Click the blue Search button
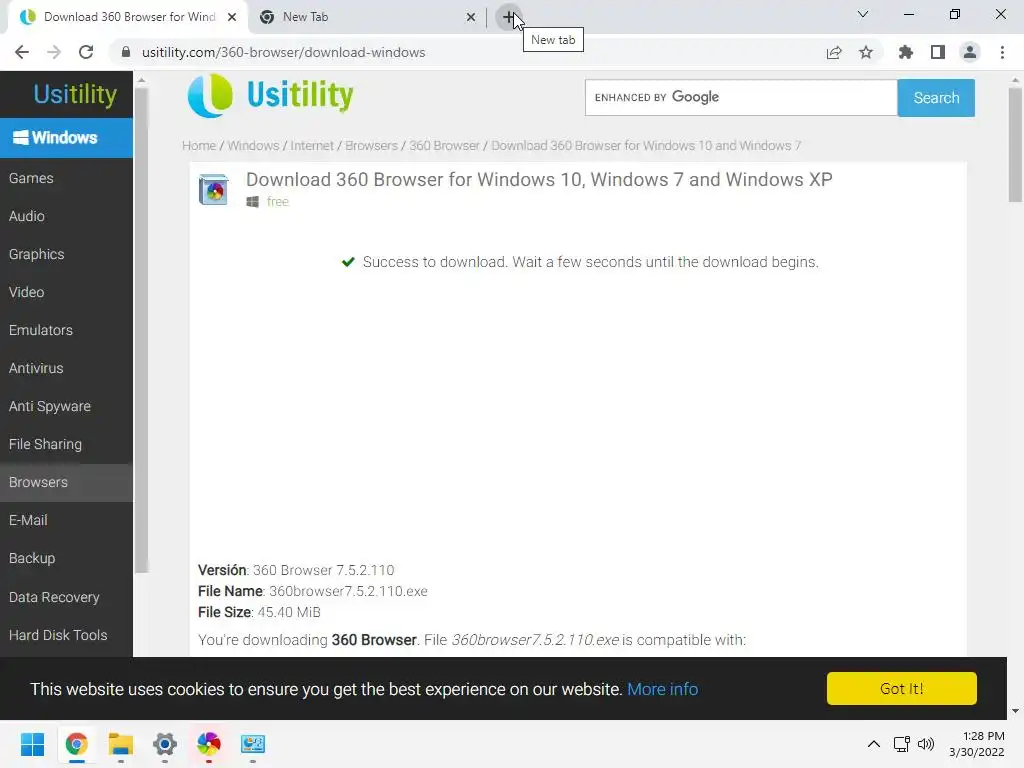Image resolution: width=1024 pixels, height=768 pixels. [936, 97]
